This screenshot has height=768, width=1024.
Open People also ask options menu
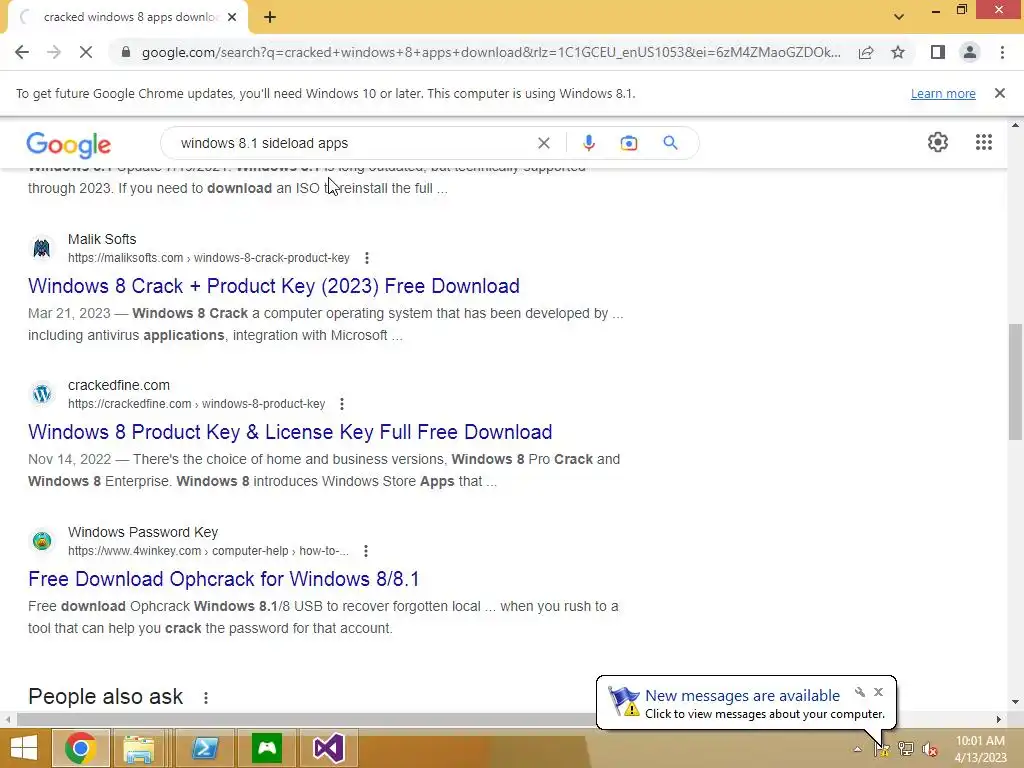click(206, 698)
